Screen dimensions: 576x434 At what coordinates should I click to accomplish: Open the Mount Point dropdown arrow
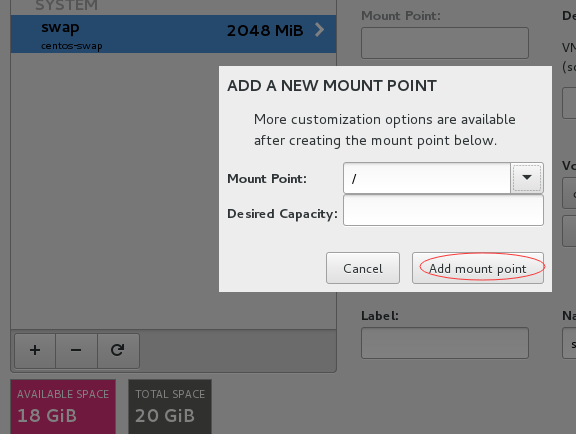(x=527, y=178)
